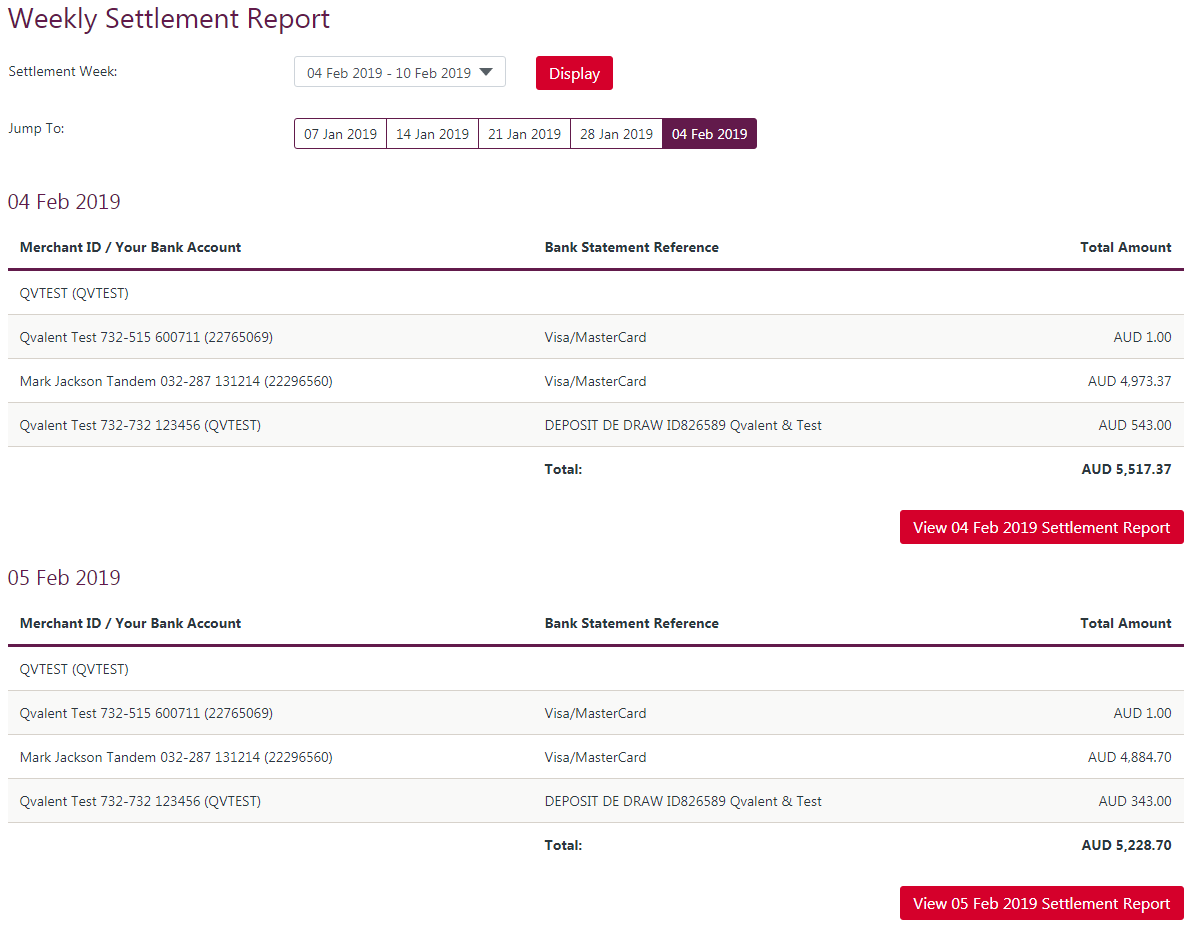Screen dimensions: 1191x926
Task: Jump to 14 Jan 2019 week
Action: (x=432, y=134)
